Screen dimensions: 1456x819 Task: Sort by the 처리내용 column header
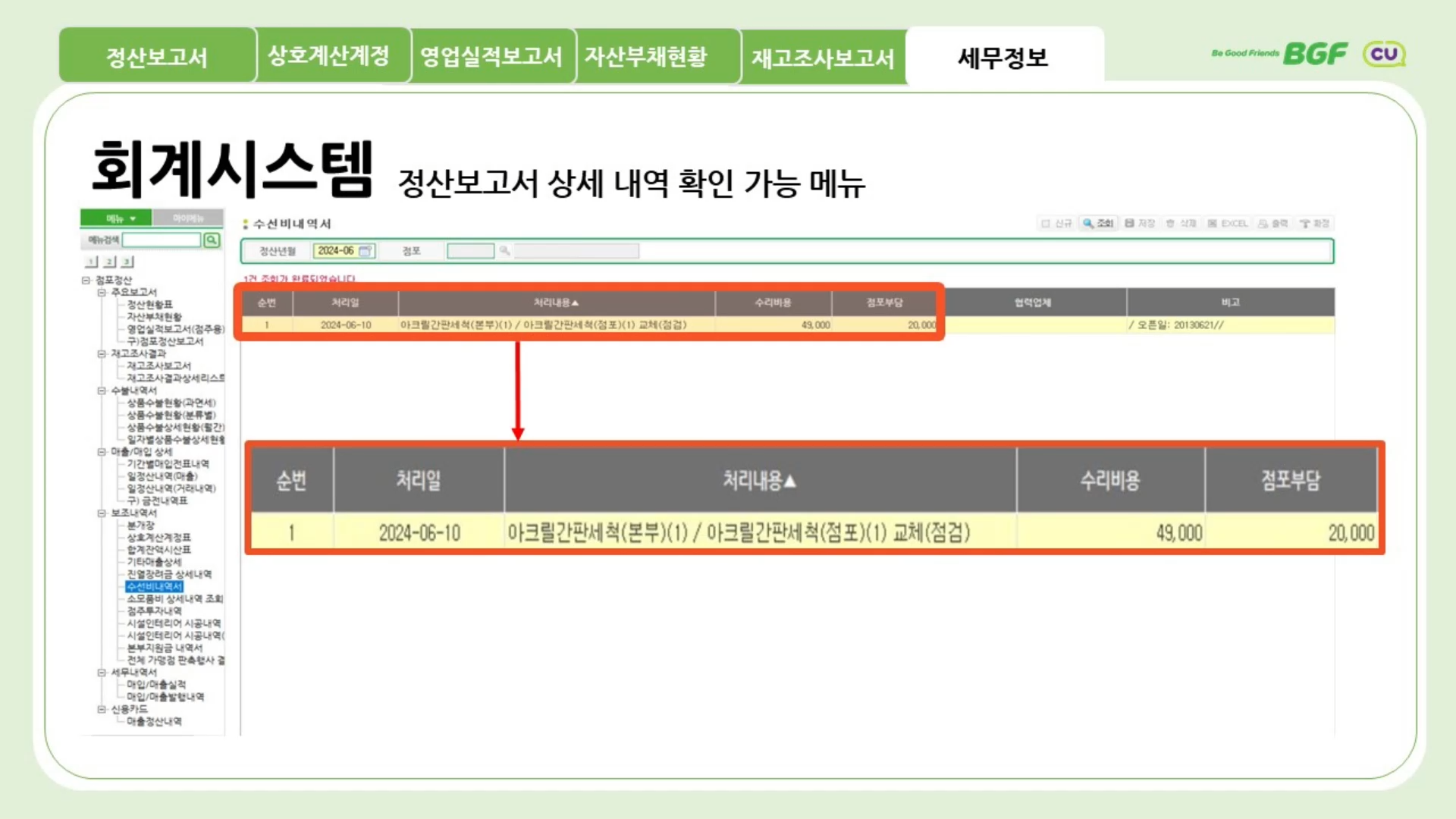pos(555,303)
